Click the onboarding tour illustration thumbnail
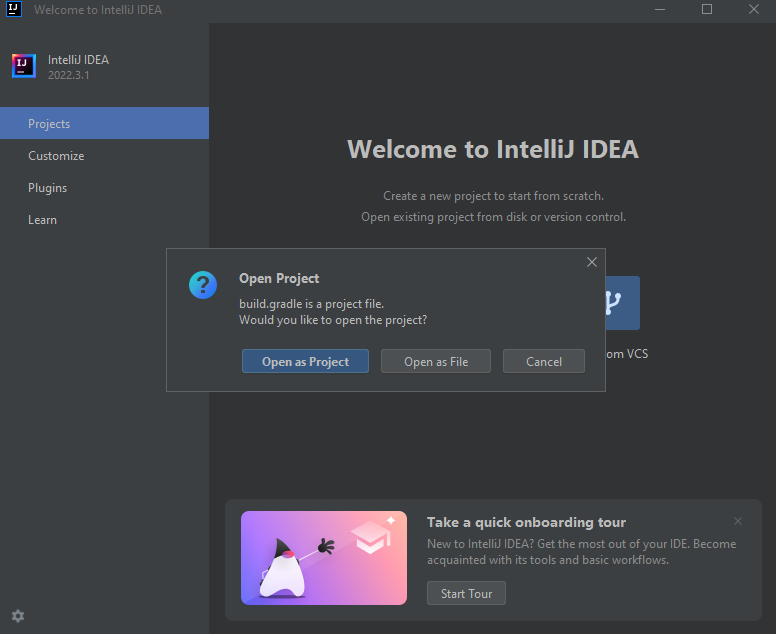 pyautogui.click(x=324, y=558)
